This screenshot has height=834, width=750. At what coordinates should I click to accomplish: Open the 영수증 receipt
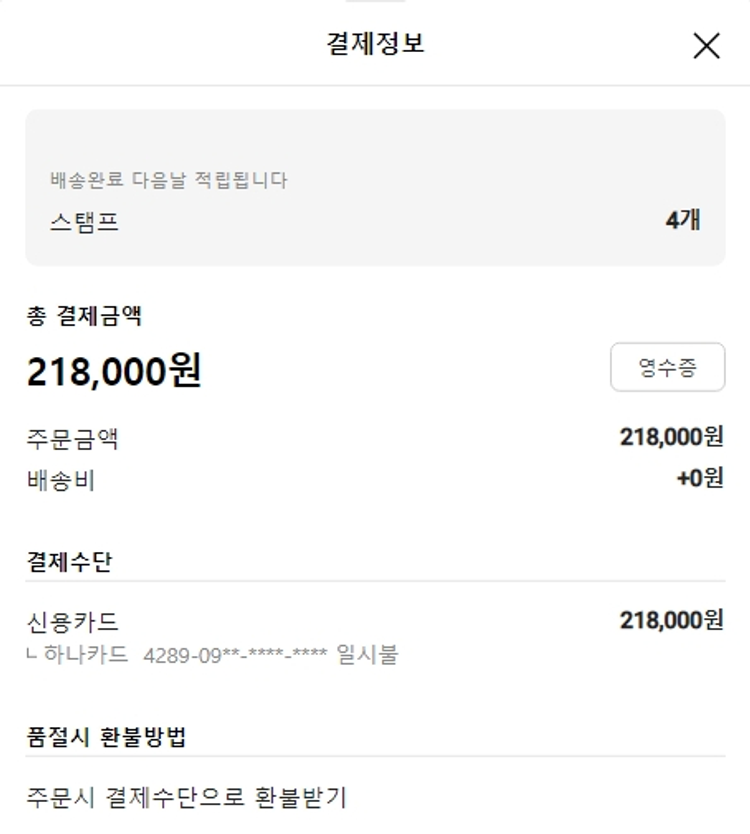(667, 368)
